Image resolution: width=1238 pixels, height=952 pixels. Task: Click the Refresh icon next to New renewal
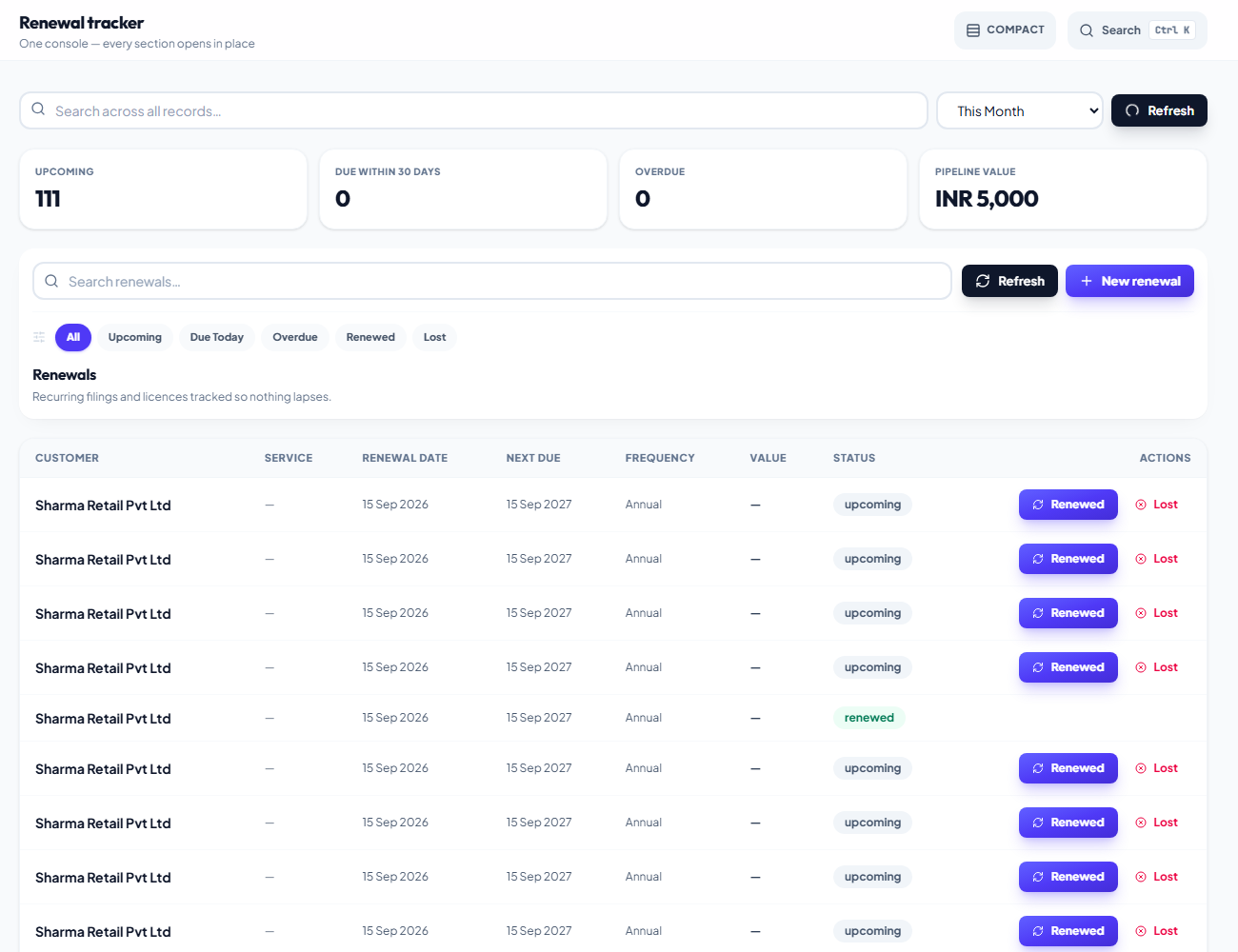tap(983, 281)
